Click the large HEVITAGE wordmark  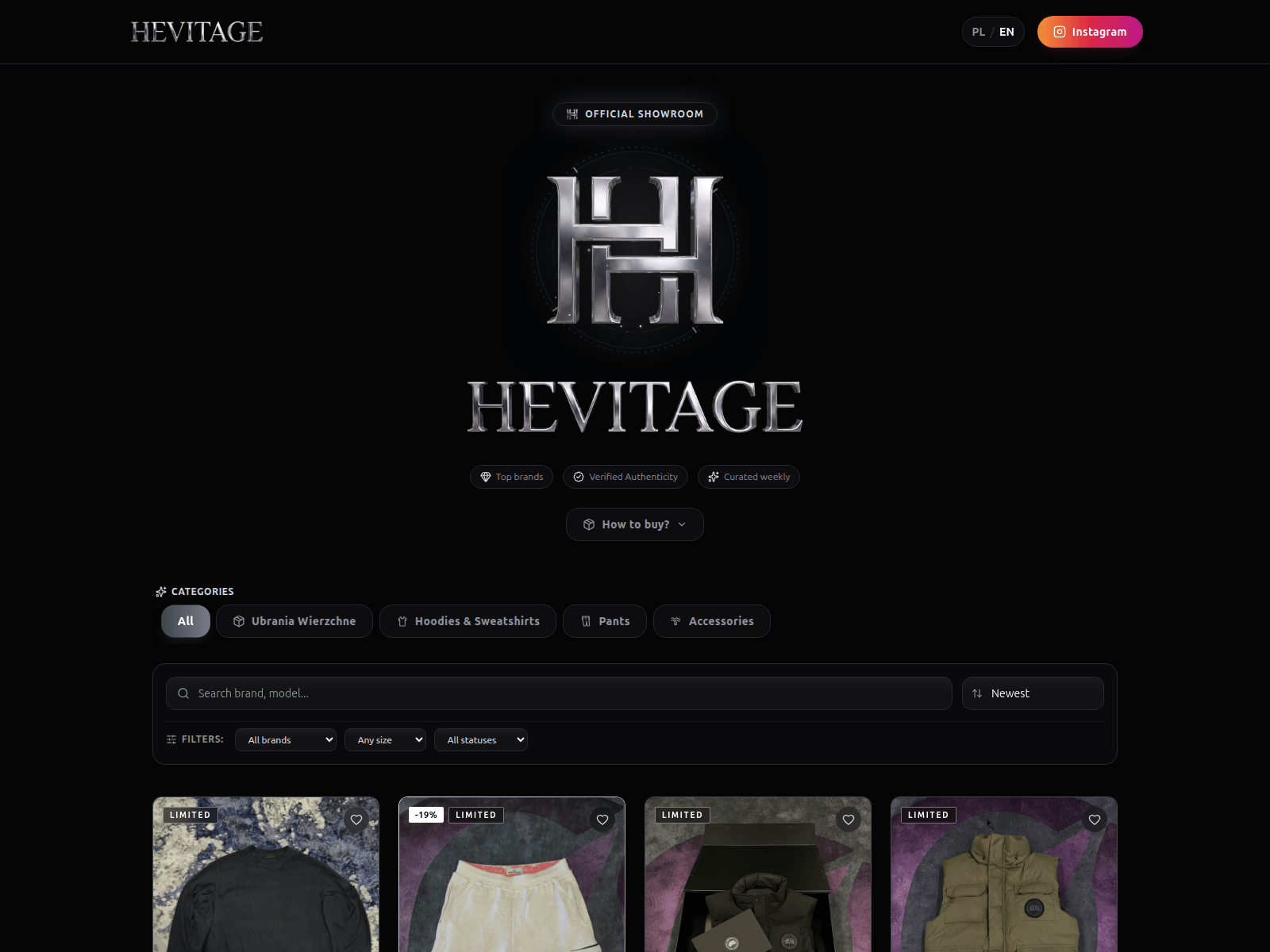pyautogui.click(x=635, y=407)
